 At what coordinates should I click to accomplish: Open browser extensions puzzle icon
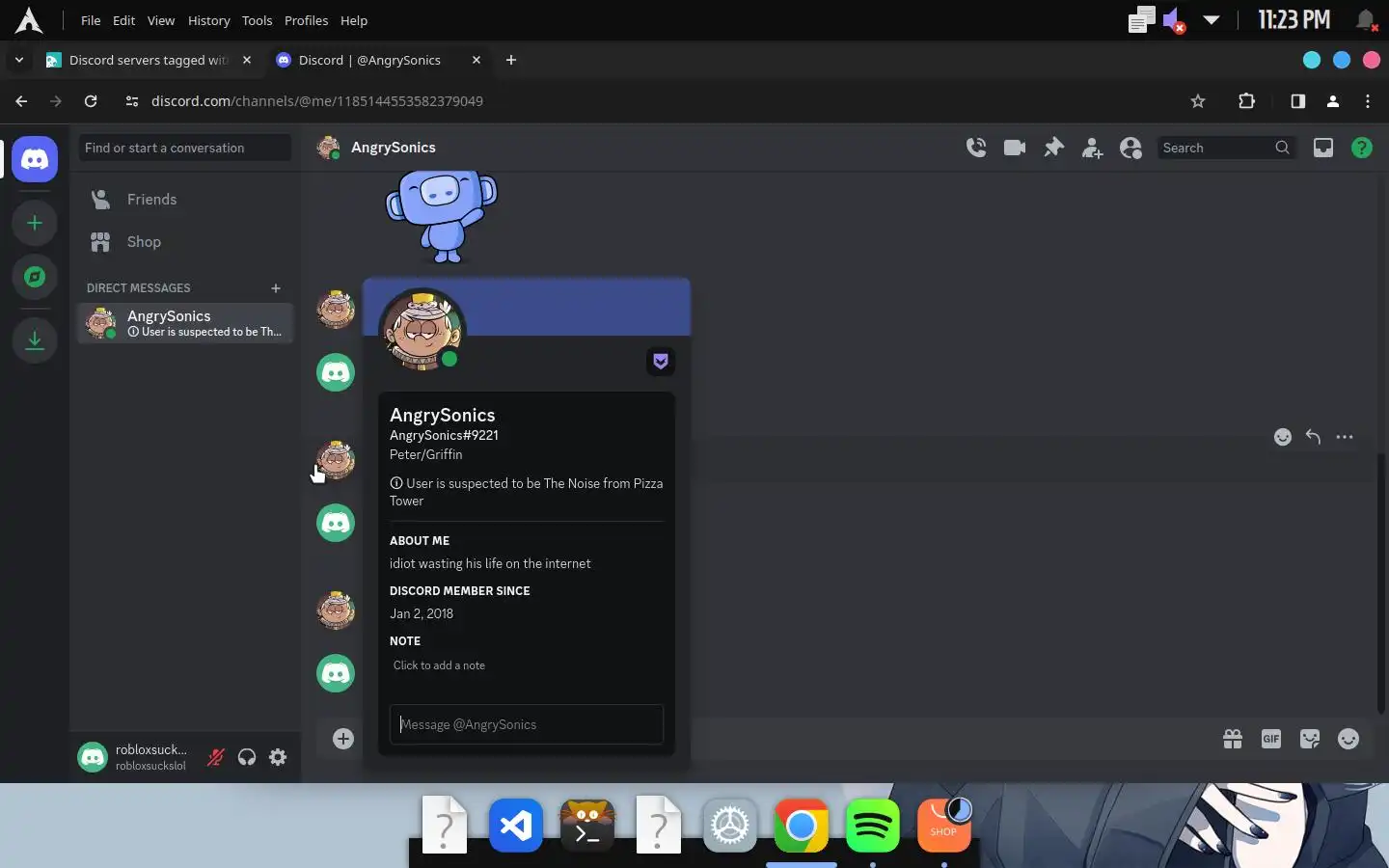pos(1246,101)
